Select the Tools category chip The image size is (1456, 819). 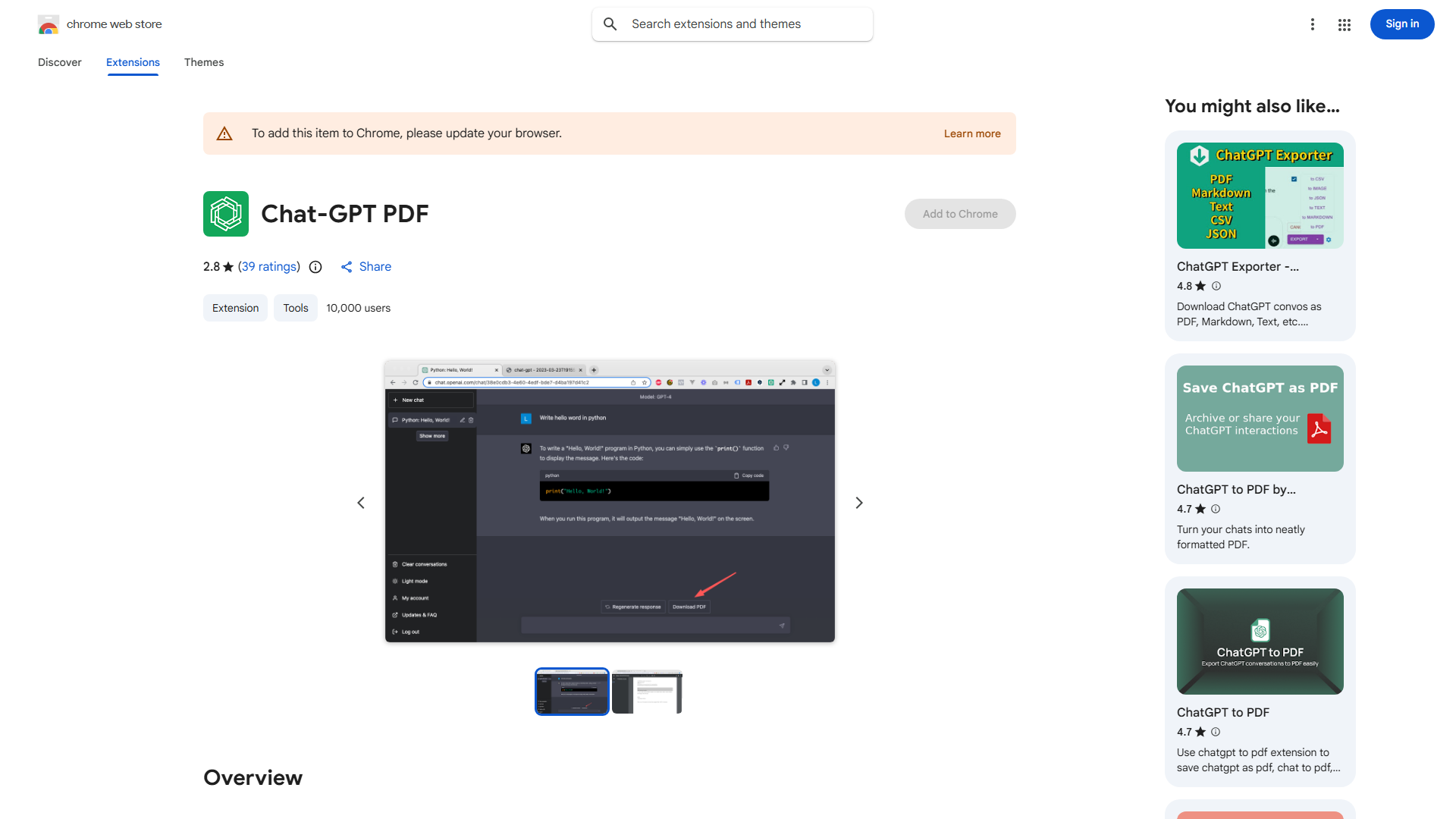click(x=295, y=308)
